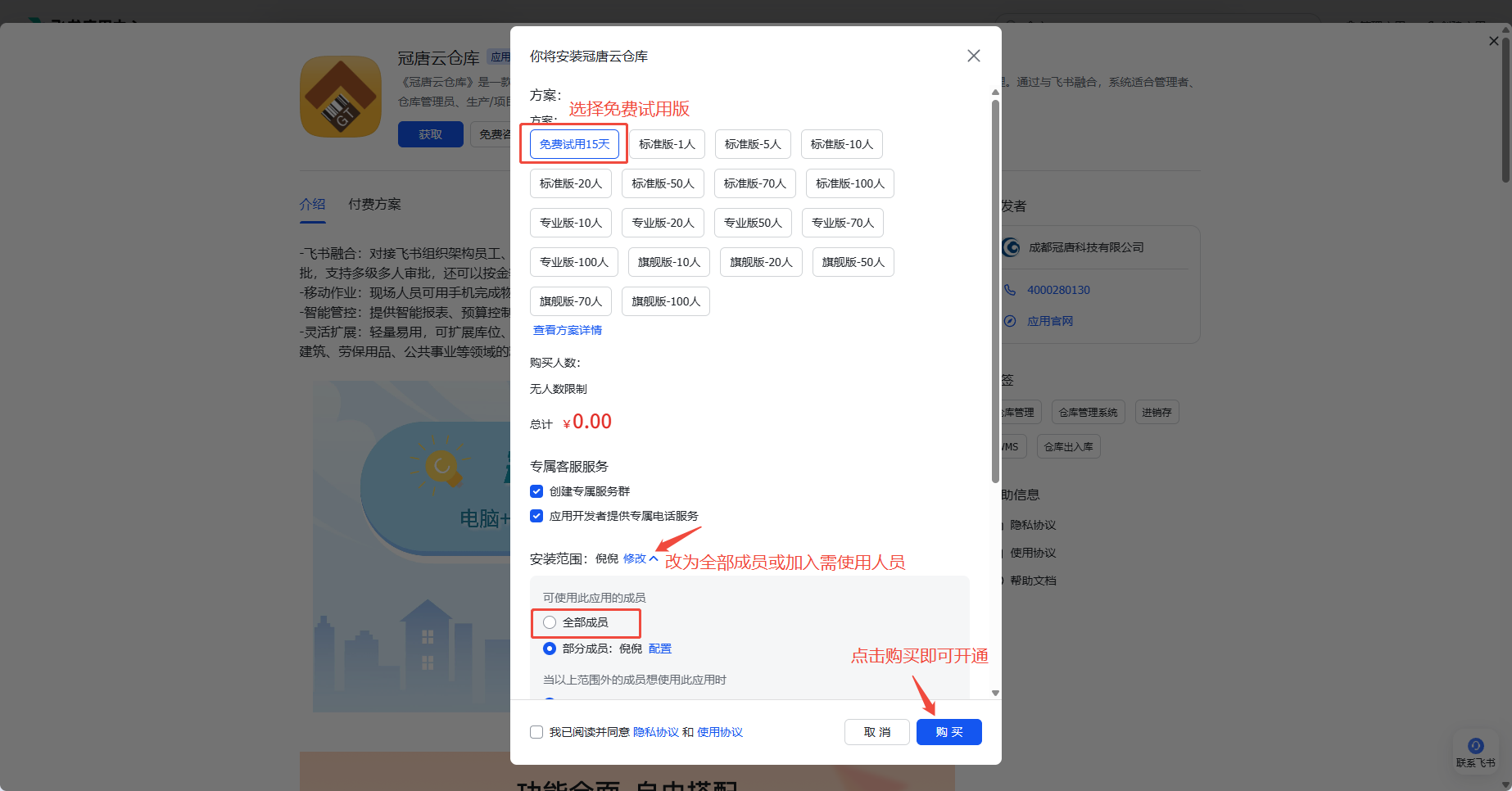Call developer number 4000280130

pos(1058,290)
